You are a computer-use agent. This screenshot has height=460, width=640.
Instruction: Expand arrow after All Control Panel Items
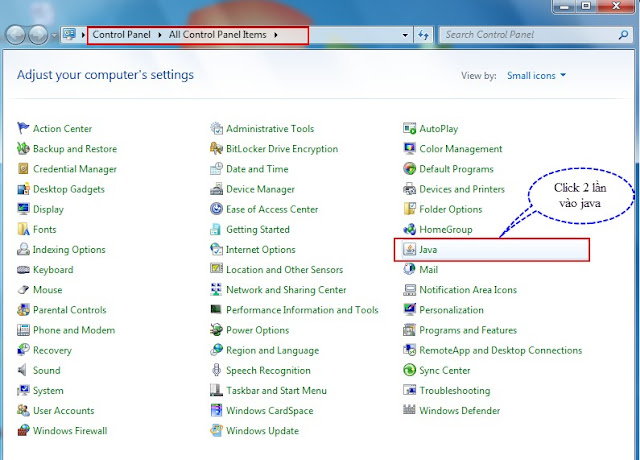coord(276,35)
